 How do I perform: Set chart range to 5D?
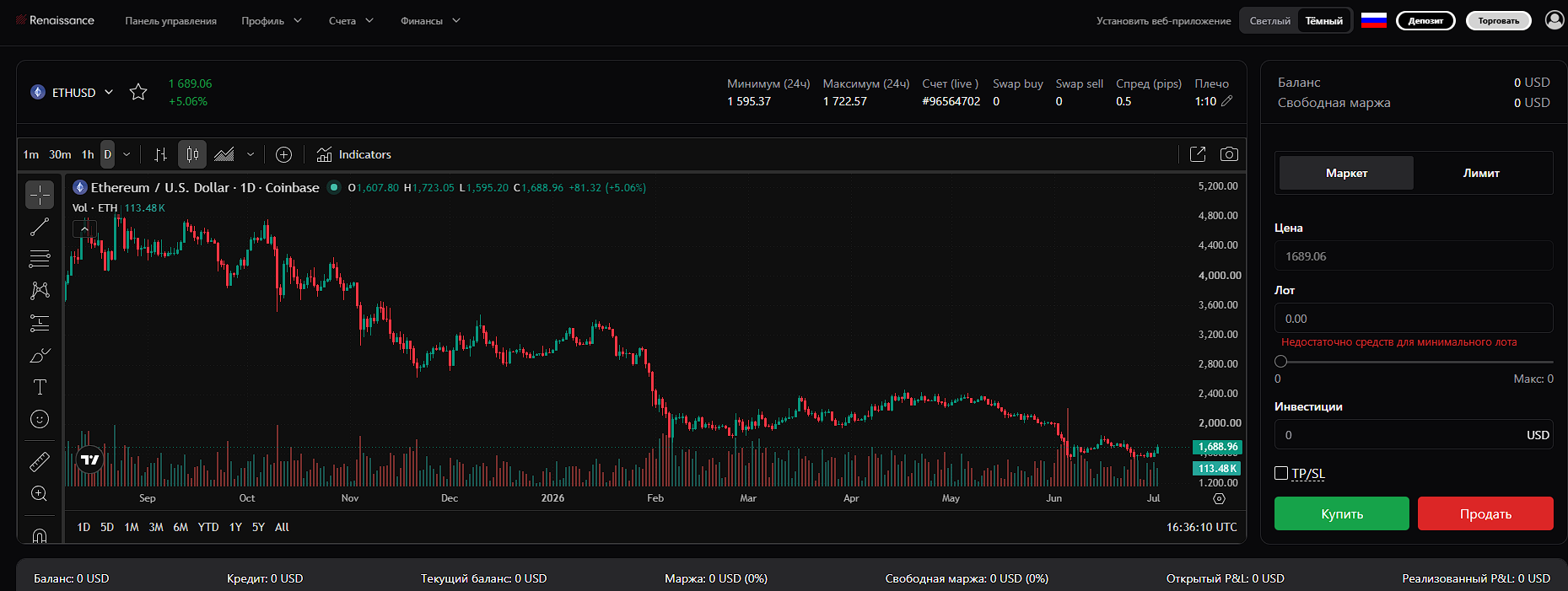tap(107, 527)
